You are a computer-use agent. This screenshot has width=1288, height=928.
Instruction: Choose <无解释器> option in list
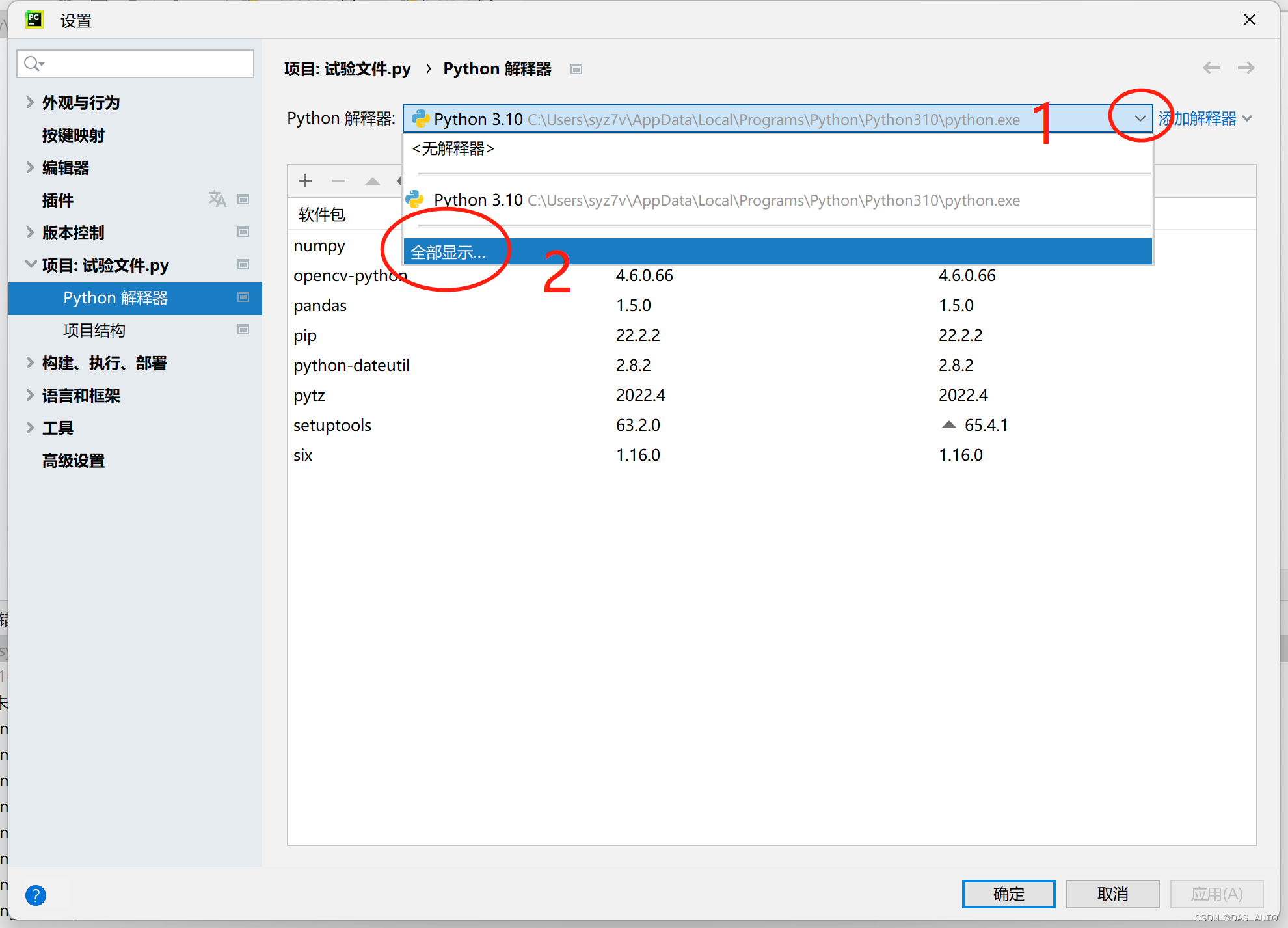pos(453,149)
